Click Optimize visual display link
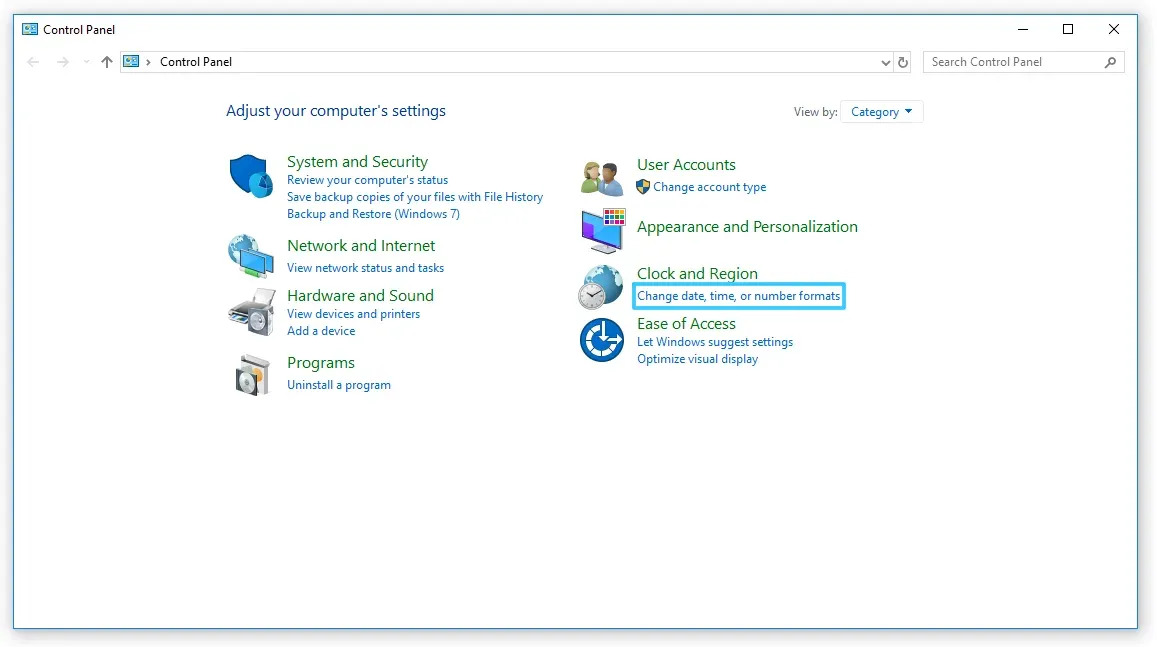Screen dimensions: 1157x647 point(697,359)
